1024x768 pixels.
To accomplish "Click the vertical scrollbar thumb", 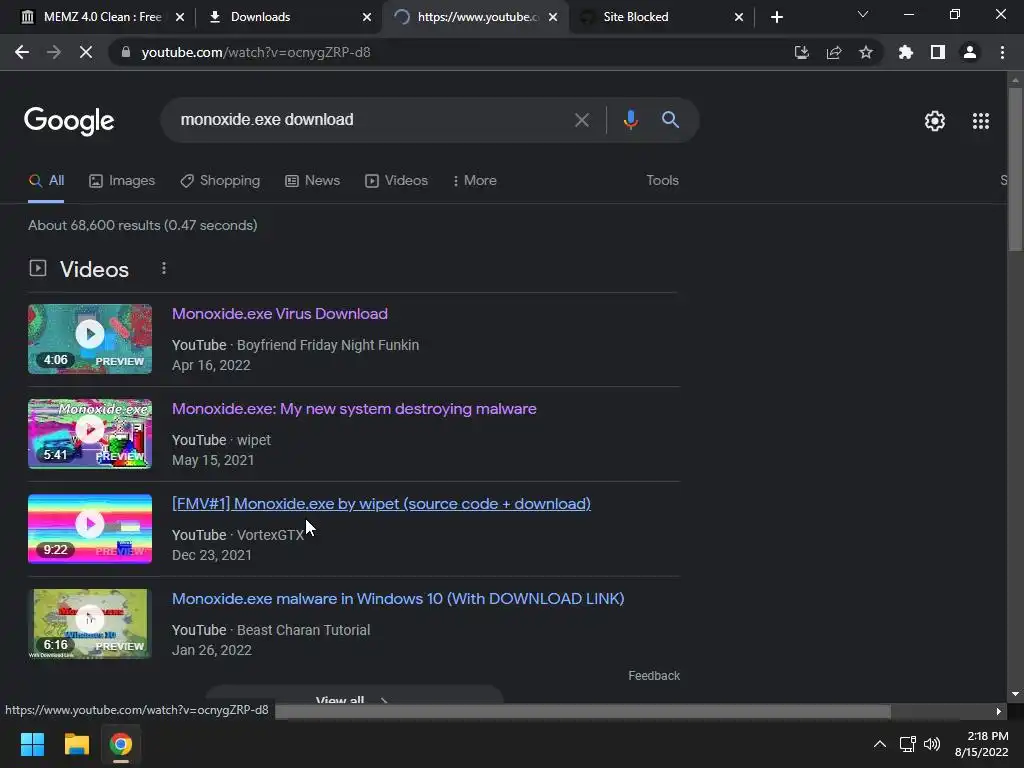I will pyautogui.click(x=1015, y=169).
